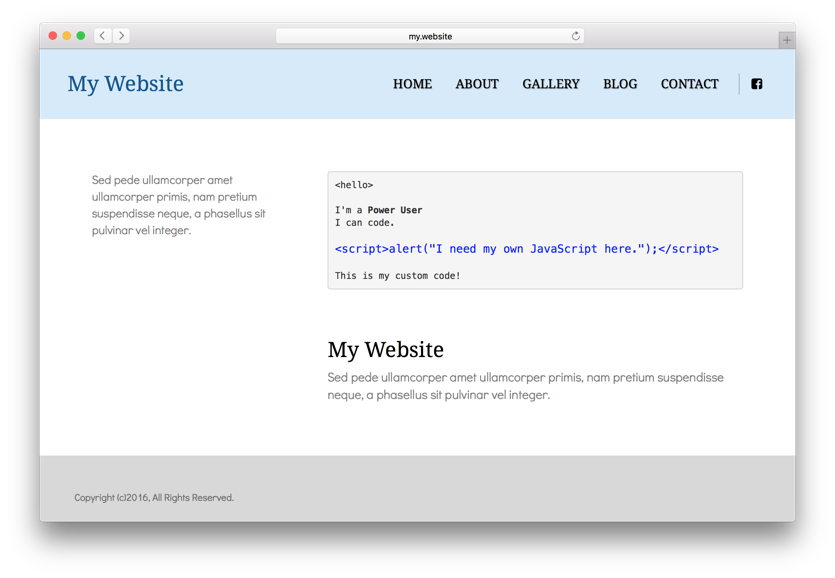Viewport: 835px width, 578px height.
Task: Click the bold Power User text
Action: [395, 210]
